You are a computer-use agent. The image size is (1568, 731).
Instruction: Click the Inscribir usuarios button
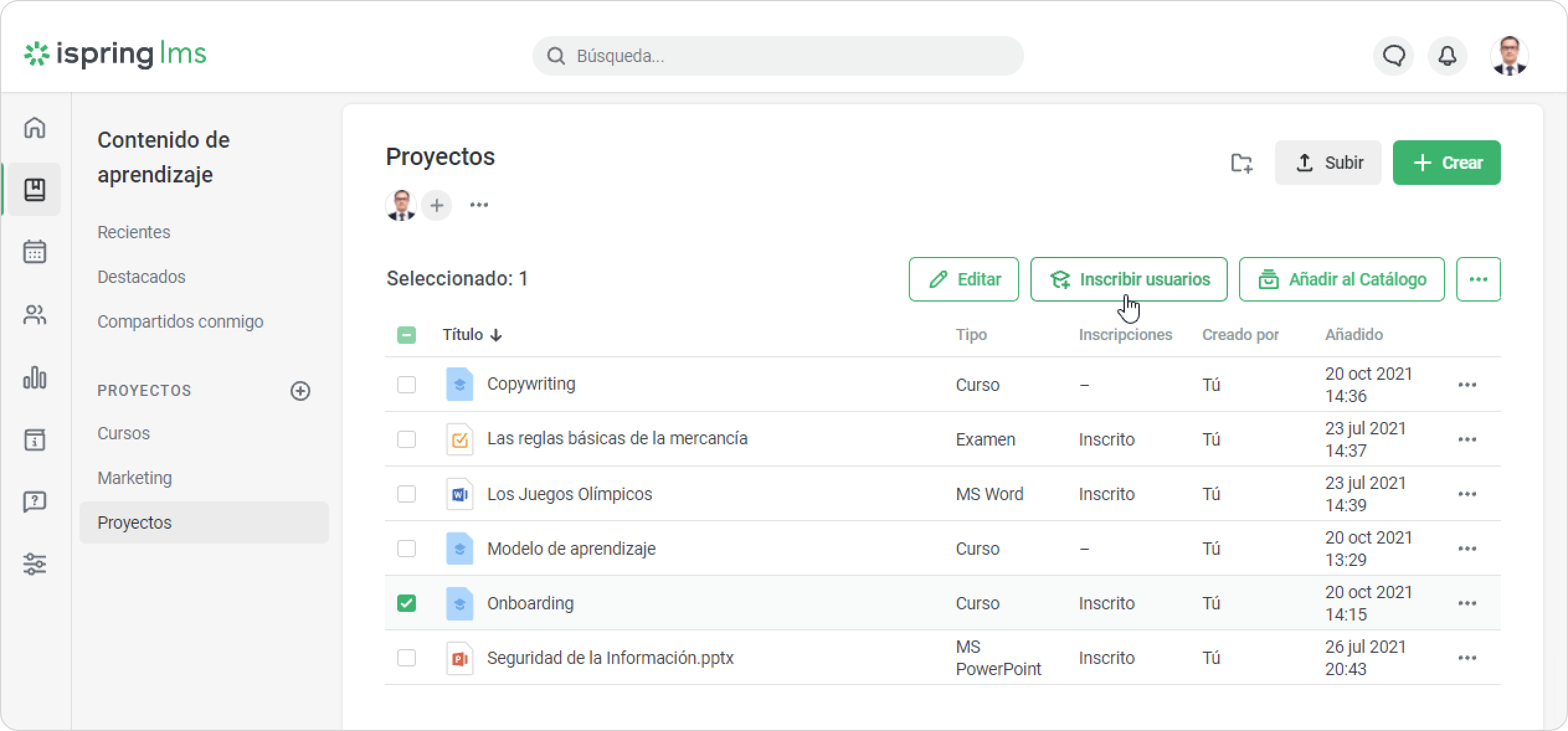(x=1129, y=279)
